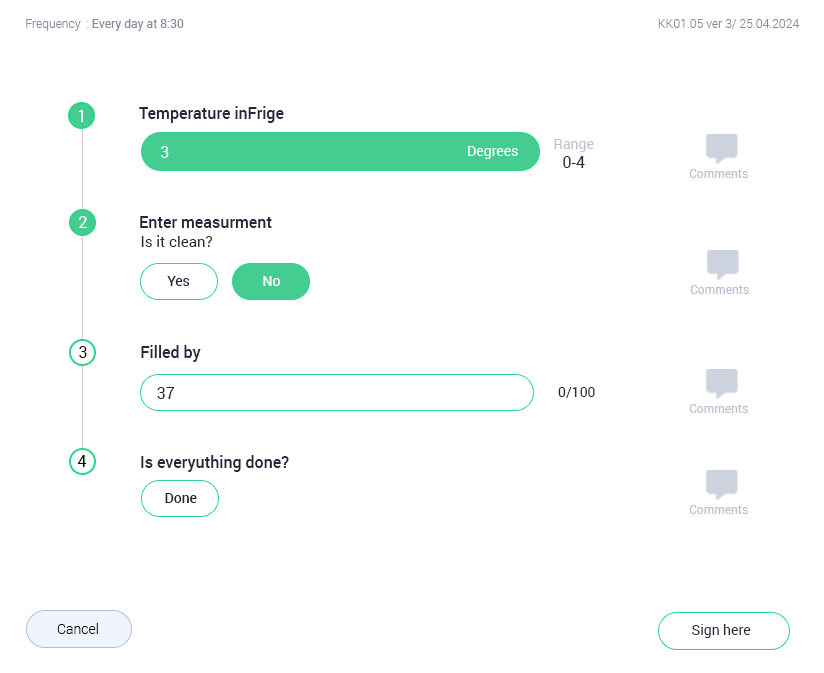This screenshot has height=673, width=824.
Task: Click the Frequency Every day at 8:30 text
Action: click(104, 24)
